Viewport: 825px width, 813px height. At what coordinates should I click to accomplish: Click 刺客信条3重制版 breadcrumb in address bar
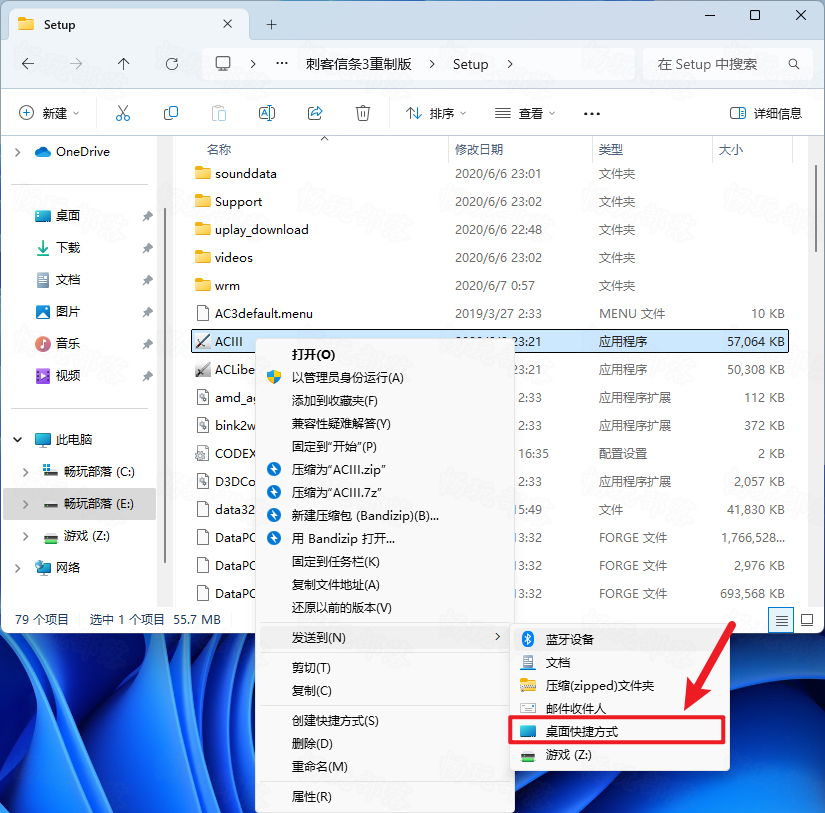coord(358,64)
